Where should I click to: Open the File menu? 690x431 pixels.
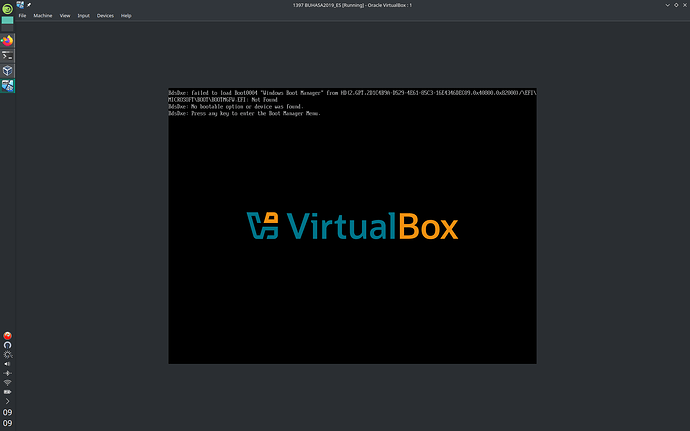22,15
